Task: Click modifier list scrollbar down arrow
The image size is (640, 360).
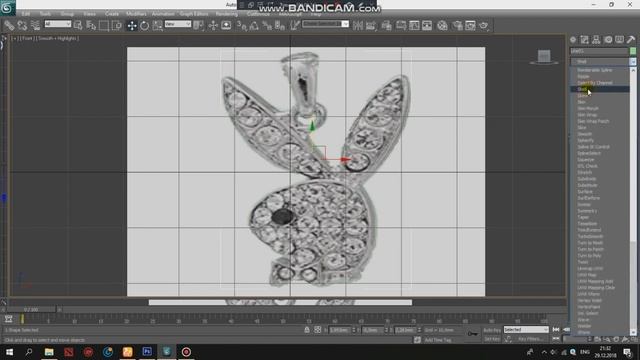Action: [633, 332]
